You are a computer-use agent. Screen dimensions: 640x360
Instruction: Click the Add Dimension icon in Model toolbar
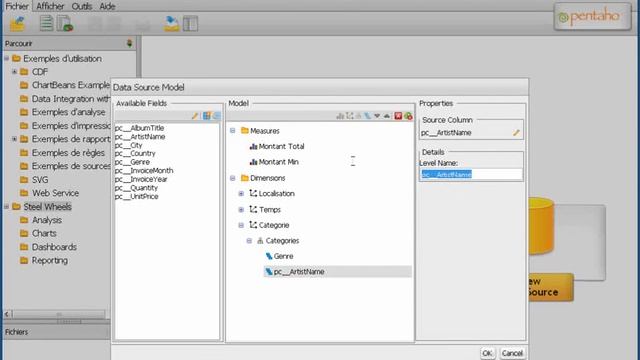click(349, 116)
